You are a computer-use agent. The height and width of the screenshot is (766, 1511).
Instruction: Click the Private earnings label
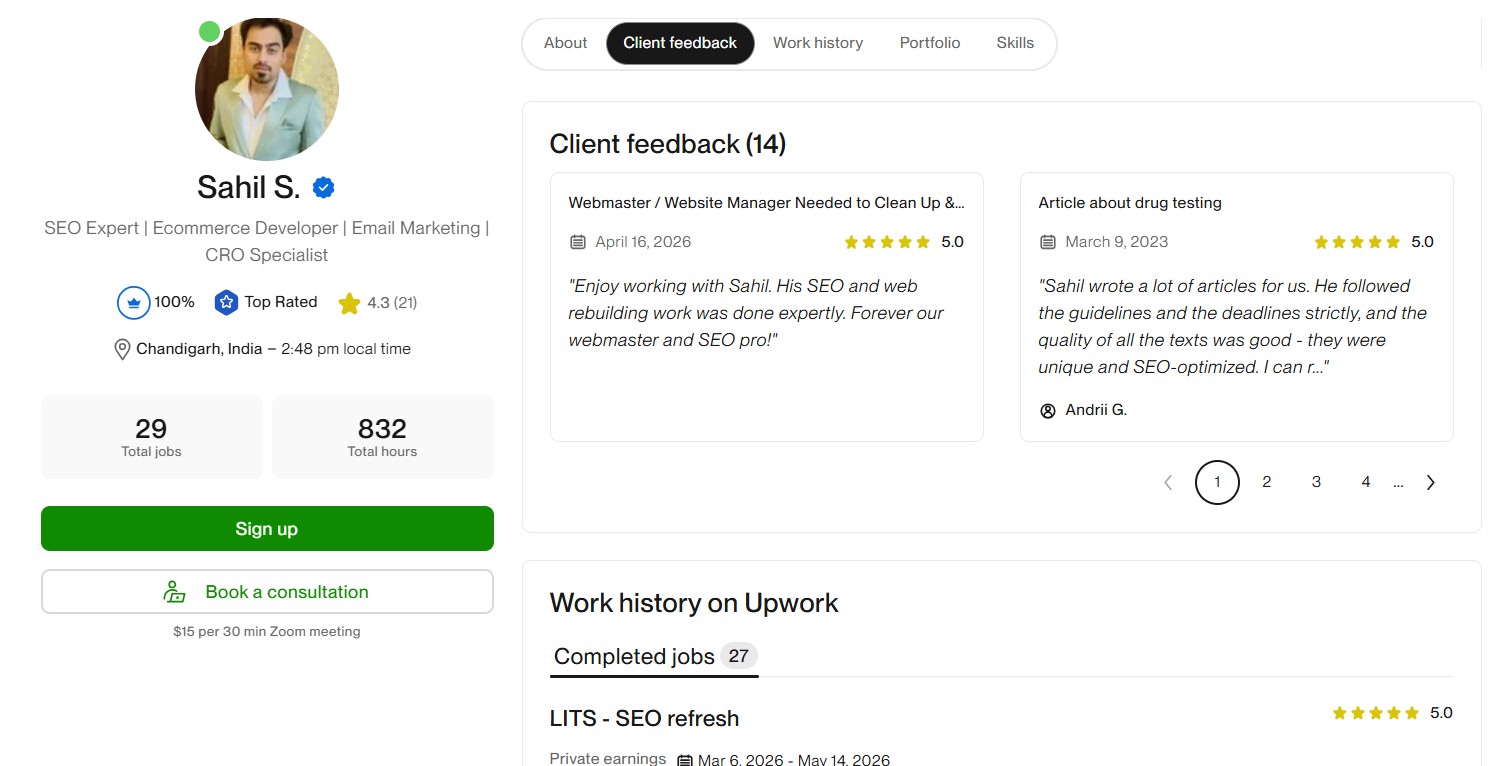point(608,759)
